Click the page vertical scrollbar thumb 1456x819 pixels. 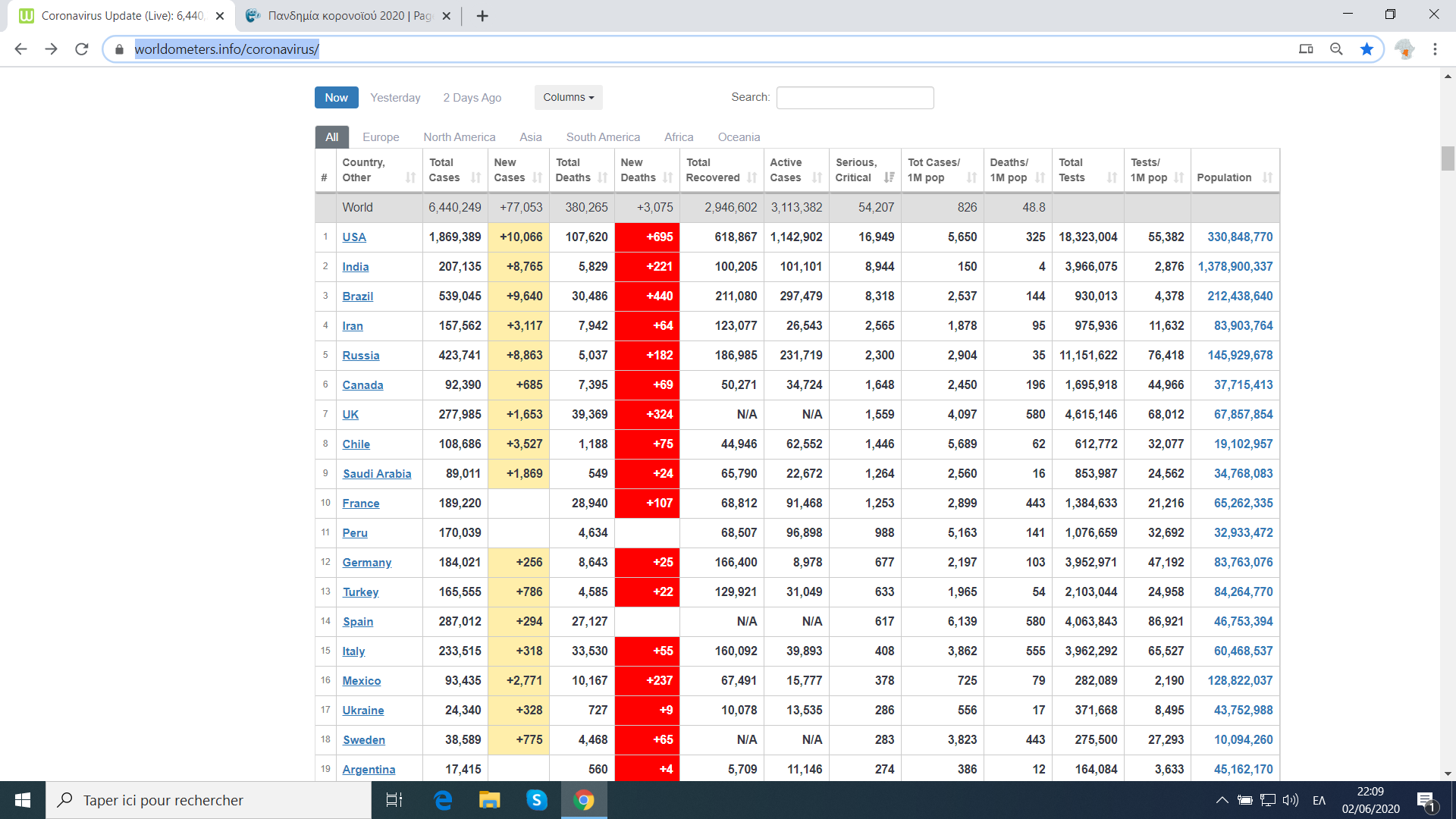tap(1448, 158)
